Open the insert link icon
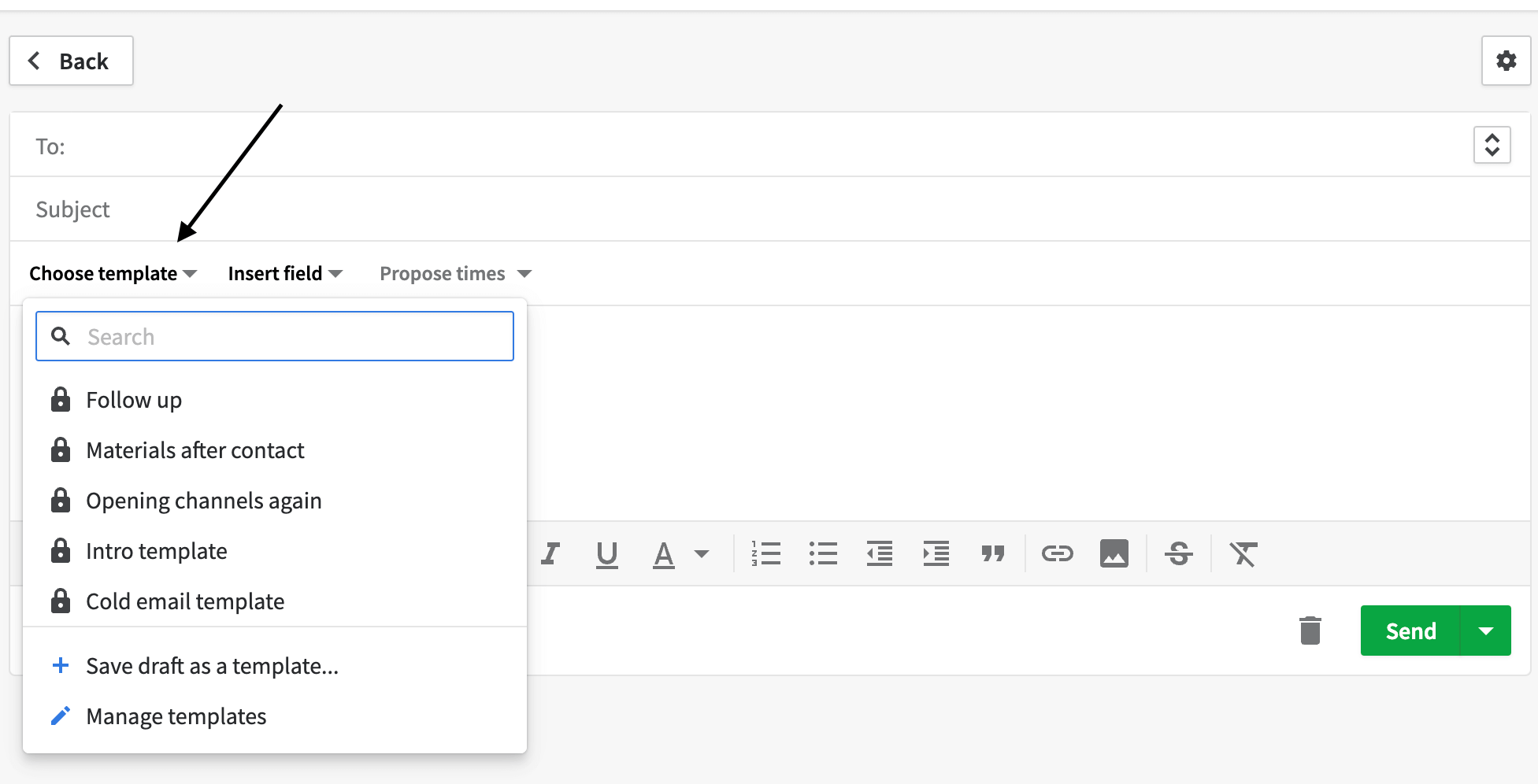Image resolution: width=1538 pixels, height=784 pixels. click(1058, 553)
